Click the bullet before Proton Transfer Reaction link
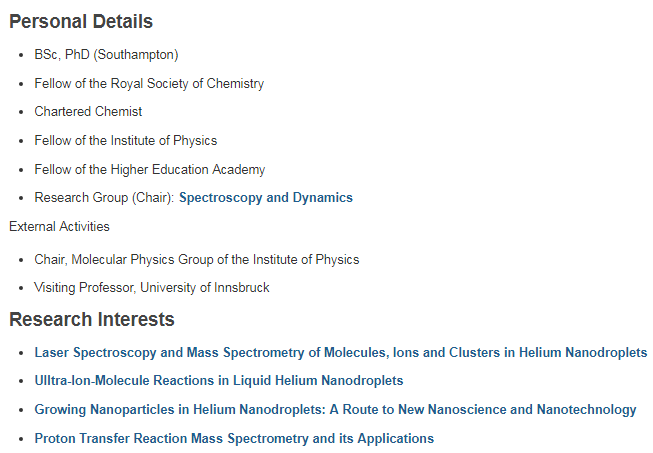This screenshot has height=453, width=653. tap(22, 439)
